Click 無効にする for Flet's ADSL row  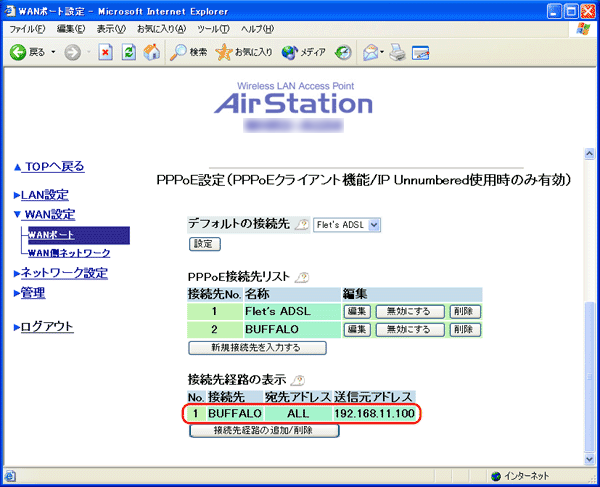click(x=410, y=311)
